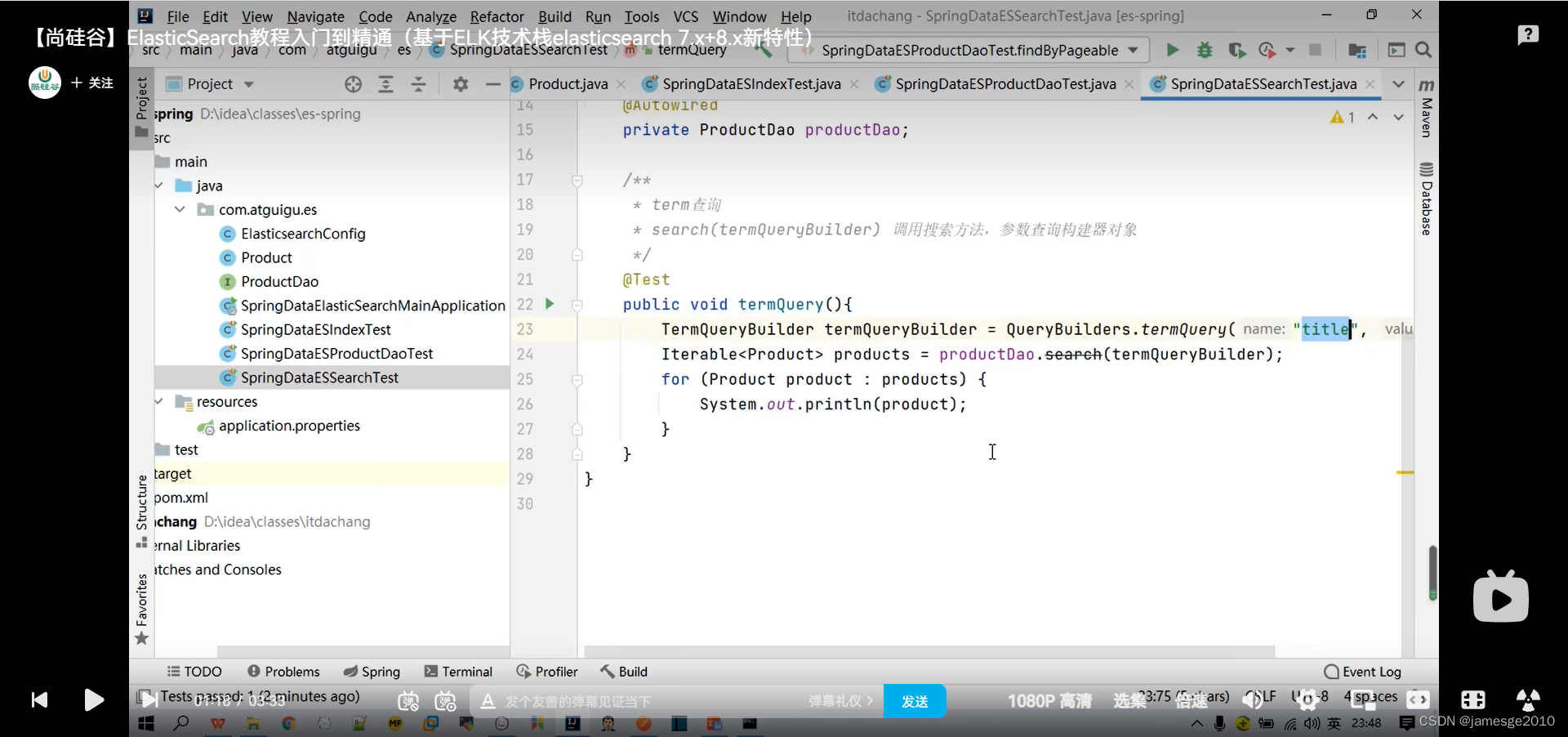Open the Navigate menu
Image resolution: width=1568 pixels, height=737 pixels.
315,16
